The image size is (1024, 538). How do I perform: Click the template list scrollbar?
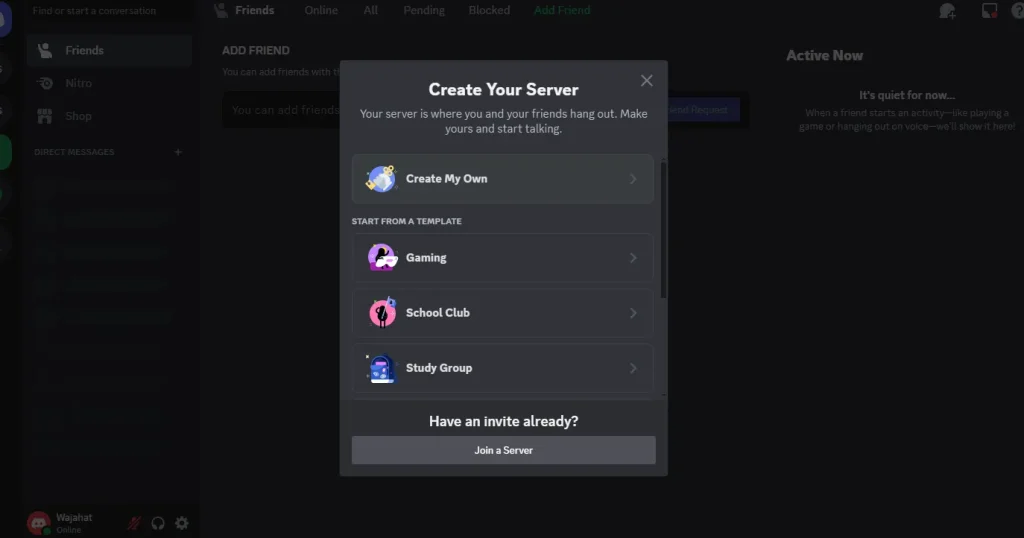click(664, 230)
